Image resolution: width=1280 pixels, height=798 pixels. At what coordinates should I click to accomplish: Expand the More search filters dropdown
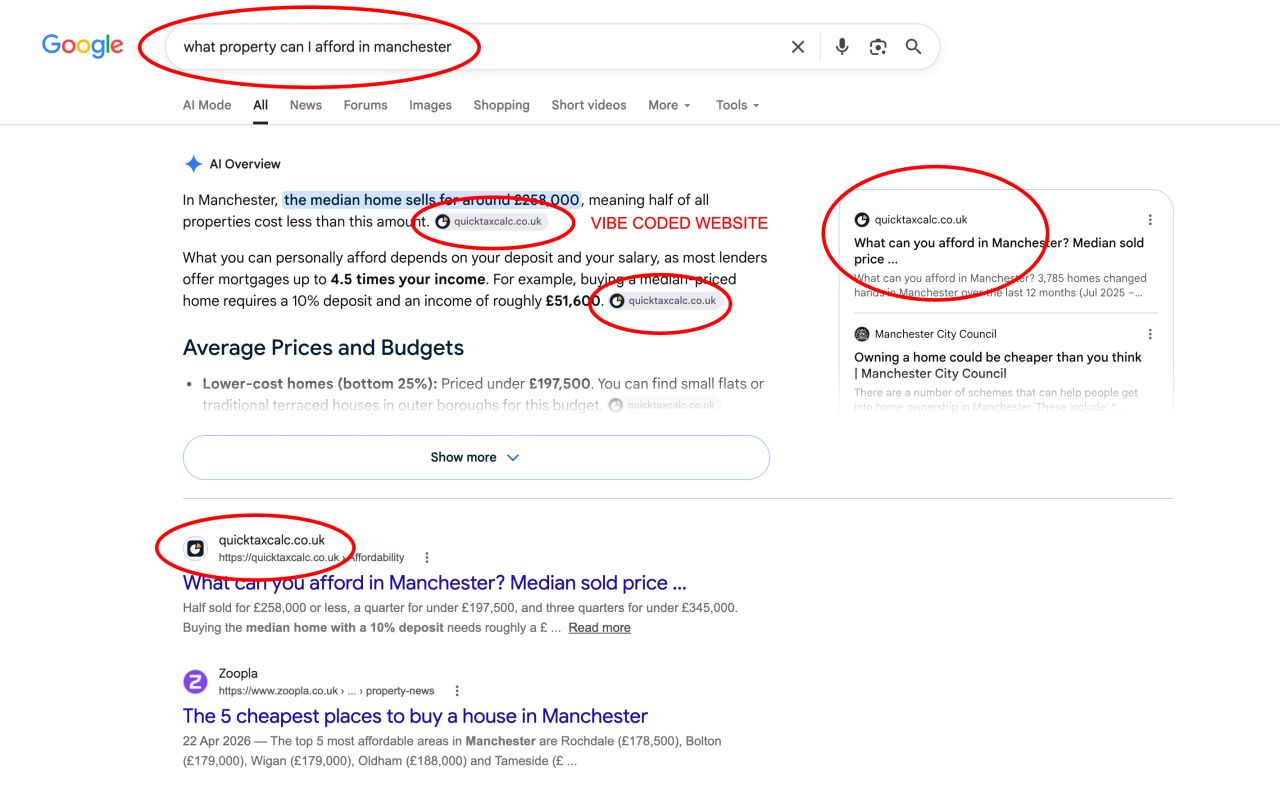coord(669,105)
